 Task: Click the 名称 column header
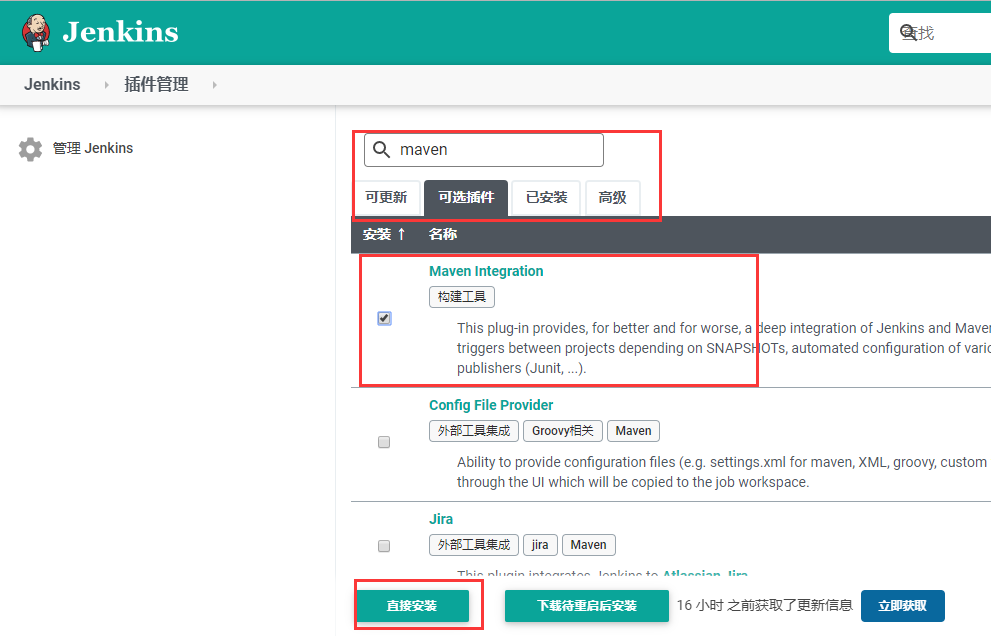442,235
